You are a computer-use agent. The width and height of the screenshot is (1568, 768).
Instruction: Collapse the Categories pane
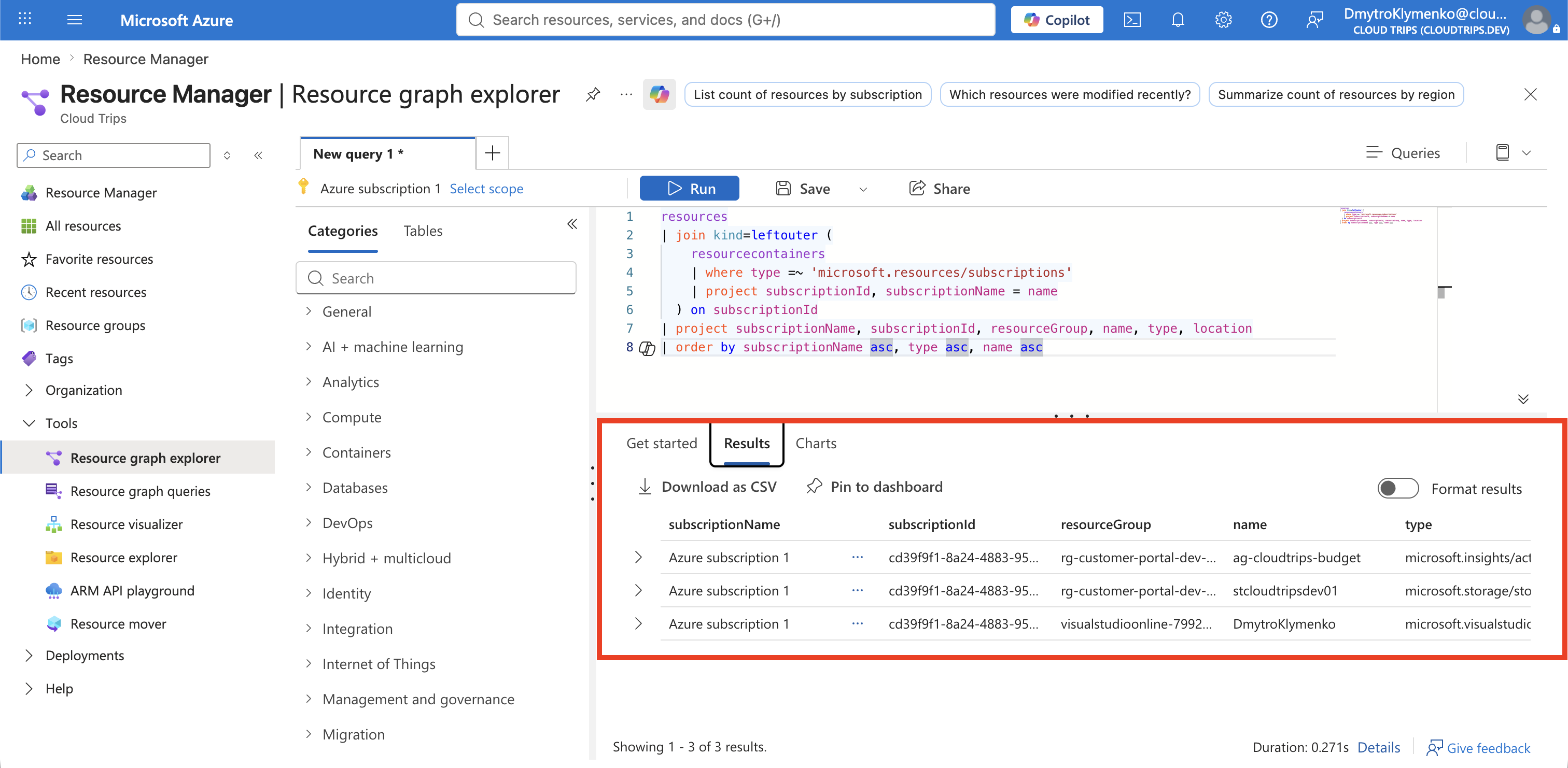point(571,224)
